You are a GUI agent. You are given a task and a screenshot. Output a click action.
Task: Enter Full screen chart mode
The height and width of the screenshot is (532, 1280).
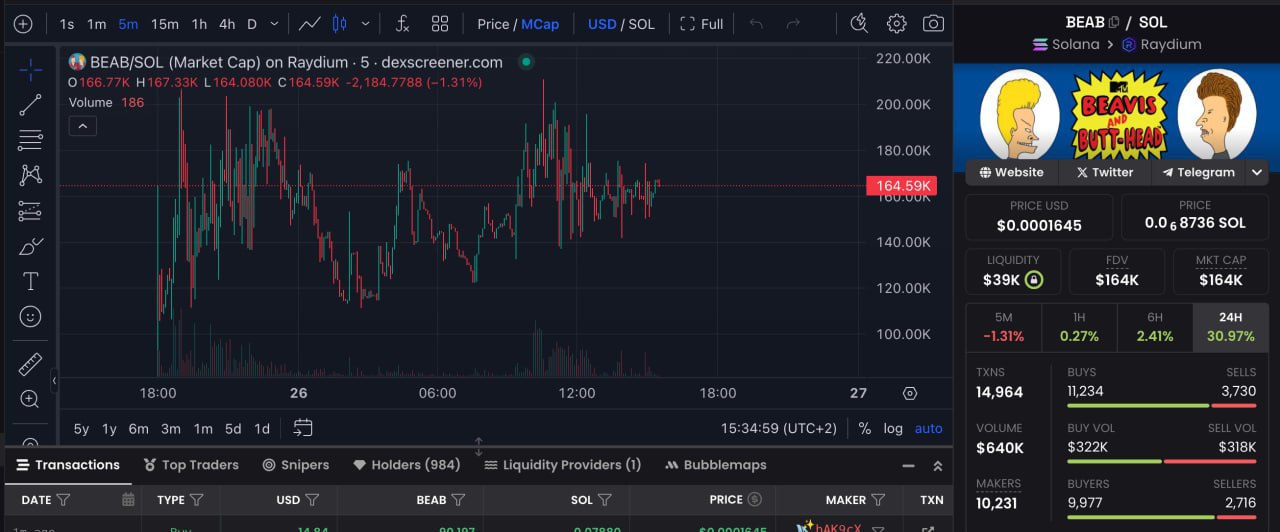(x=701, y=24)
